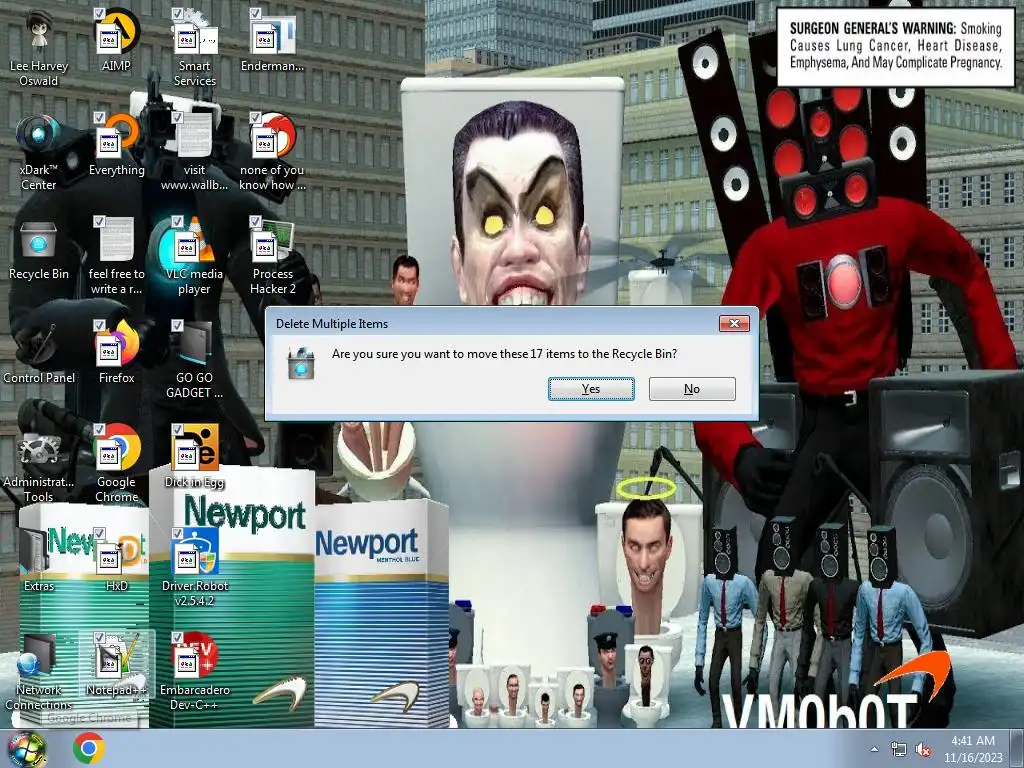1024x768 pixels.
Task: Toggle the checkbox on VLC media player icon
Action: pos(177,221)
